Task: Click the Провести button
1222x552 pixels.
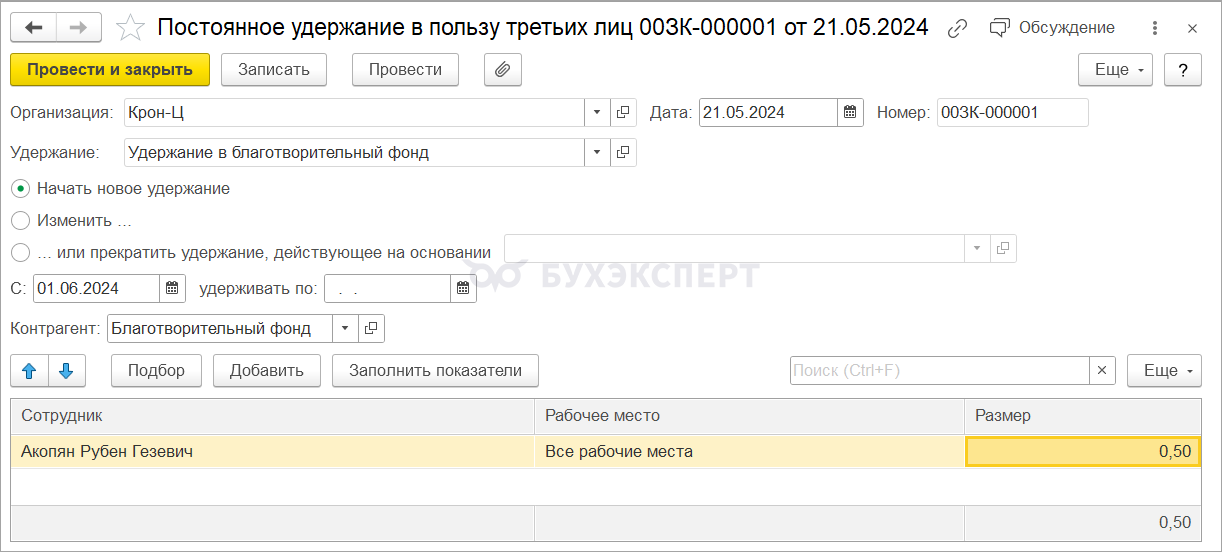Action: [405, 69]
